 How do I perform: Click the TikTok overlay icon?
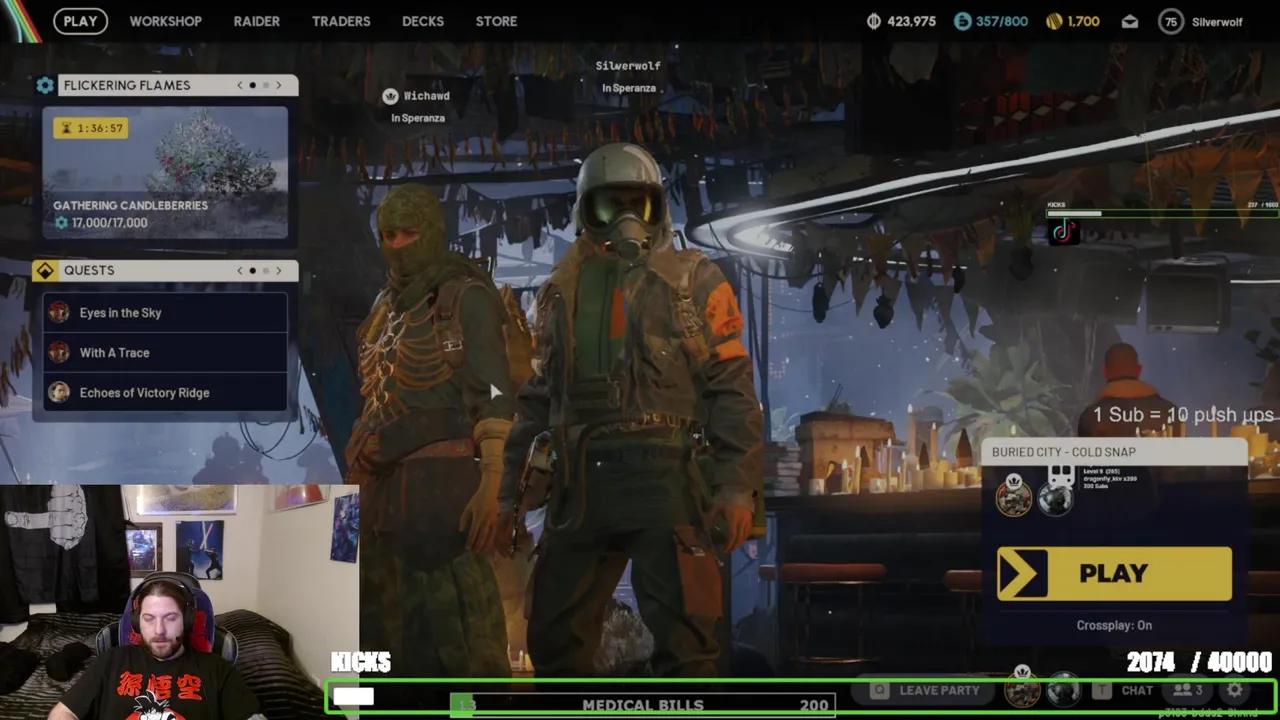pos(1062,233)
